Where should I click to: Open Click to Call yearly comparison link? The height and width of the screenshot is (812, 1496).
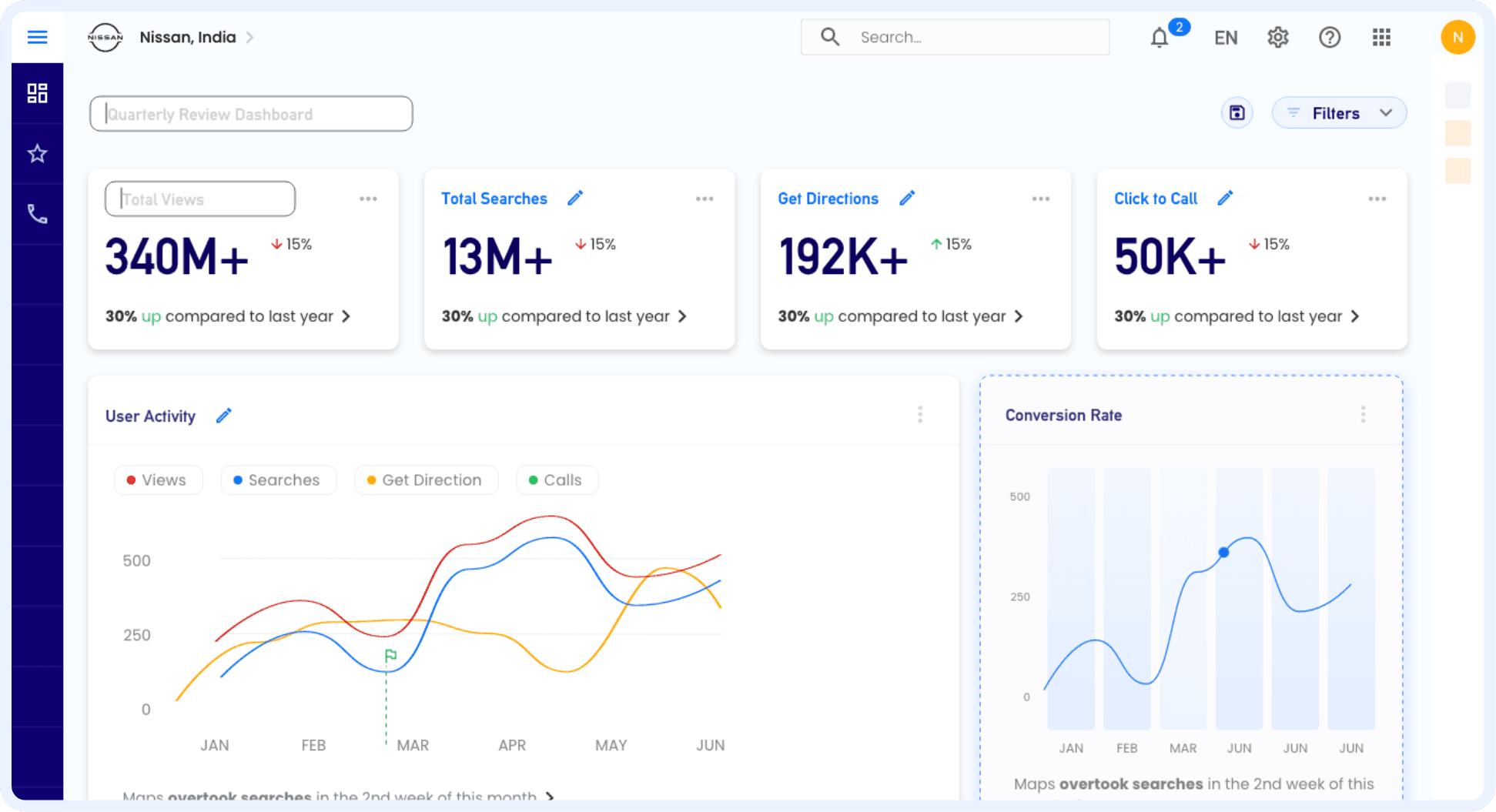point(1237,316)
